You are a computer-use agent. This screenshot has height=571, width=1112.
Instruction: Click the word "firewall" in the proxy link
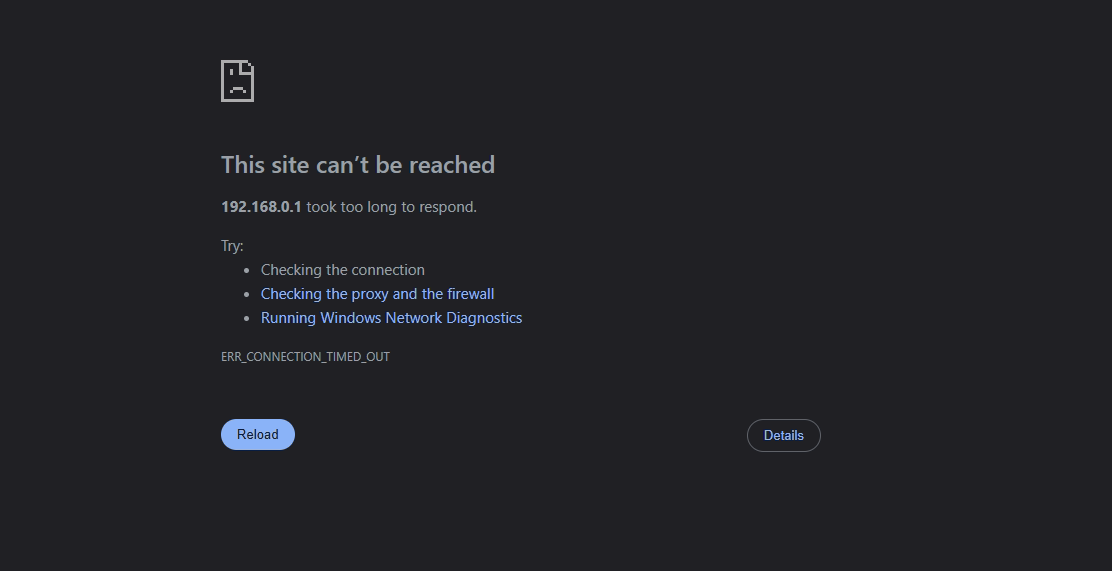(x=471, y=294)
